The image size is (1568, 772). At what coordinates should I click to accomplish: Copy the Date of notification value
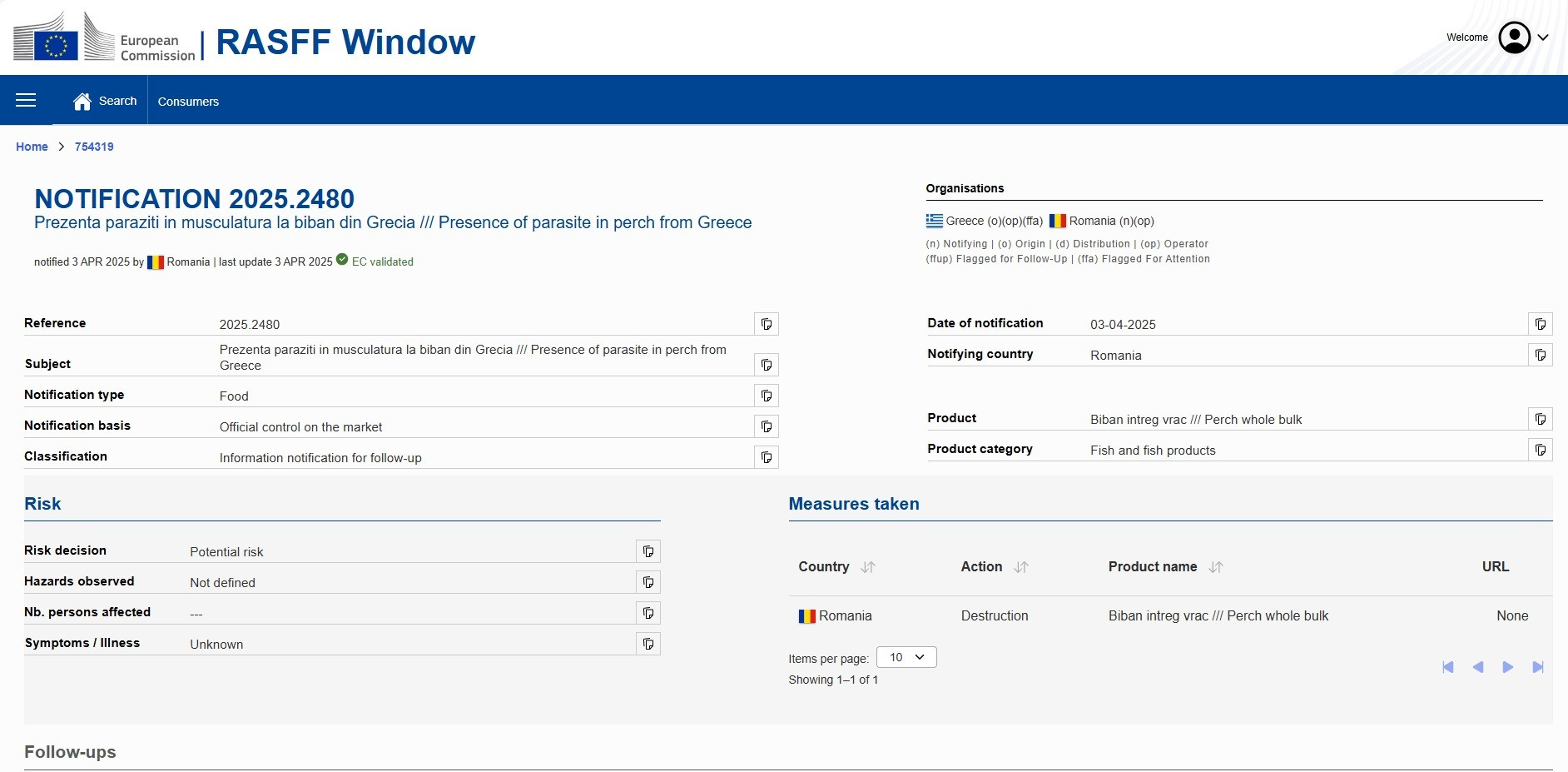click(x=1540, y=324)
